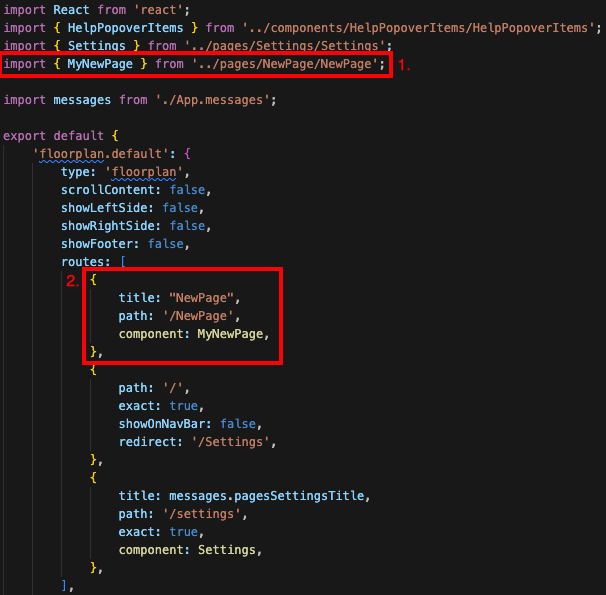Click the closing bracket of routes array
Screen dimensions: 606x595
tap(64, 586)
